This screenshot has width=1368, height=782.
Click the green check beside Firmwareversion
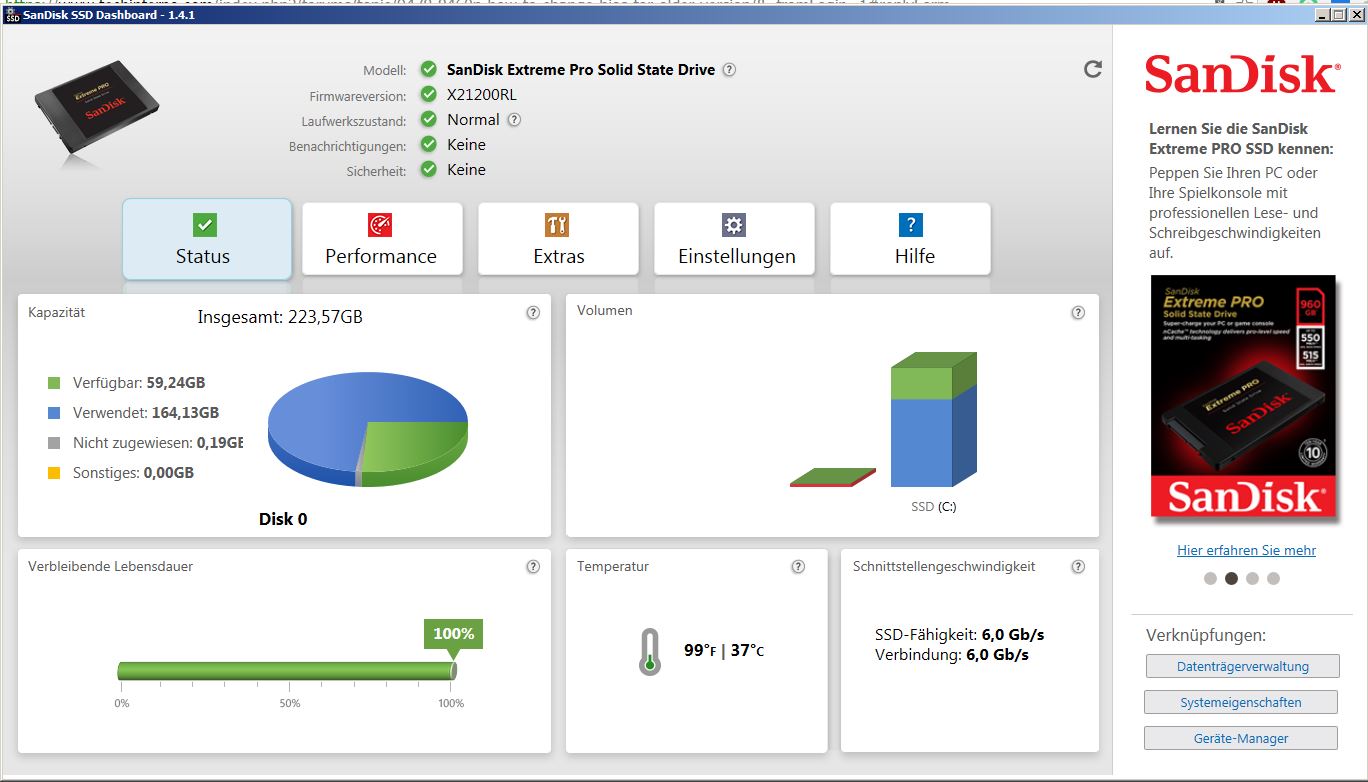click(429, 95)
